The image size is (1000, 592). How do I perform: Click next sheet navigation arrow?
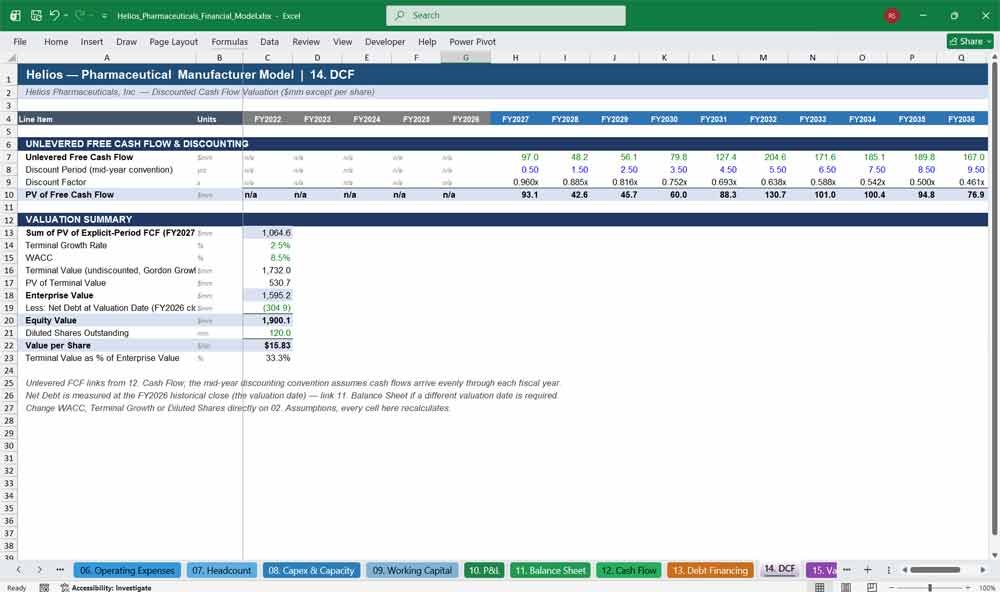pyautogui.click(x=40, y=570)
